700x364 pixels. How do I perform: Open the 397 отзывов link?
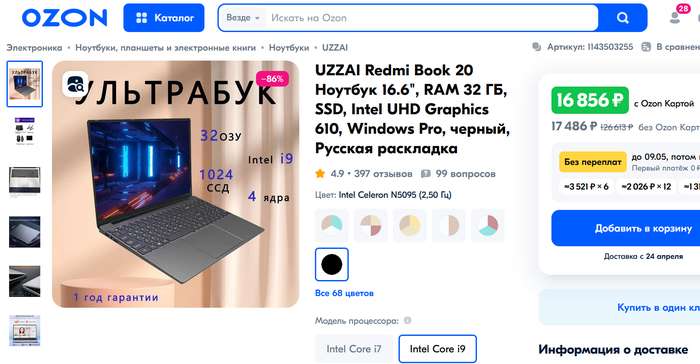(x=383, y=174)
